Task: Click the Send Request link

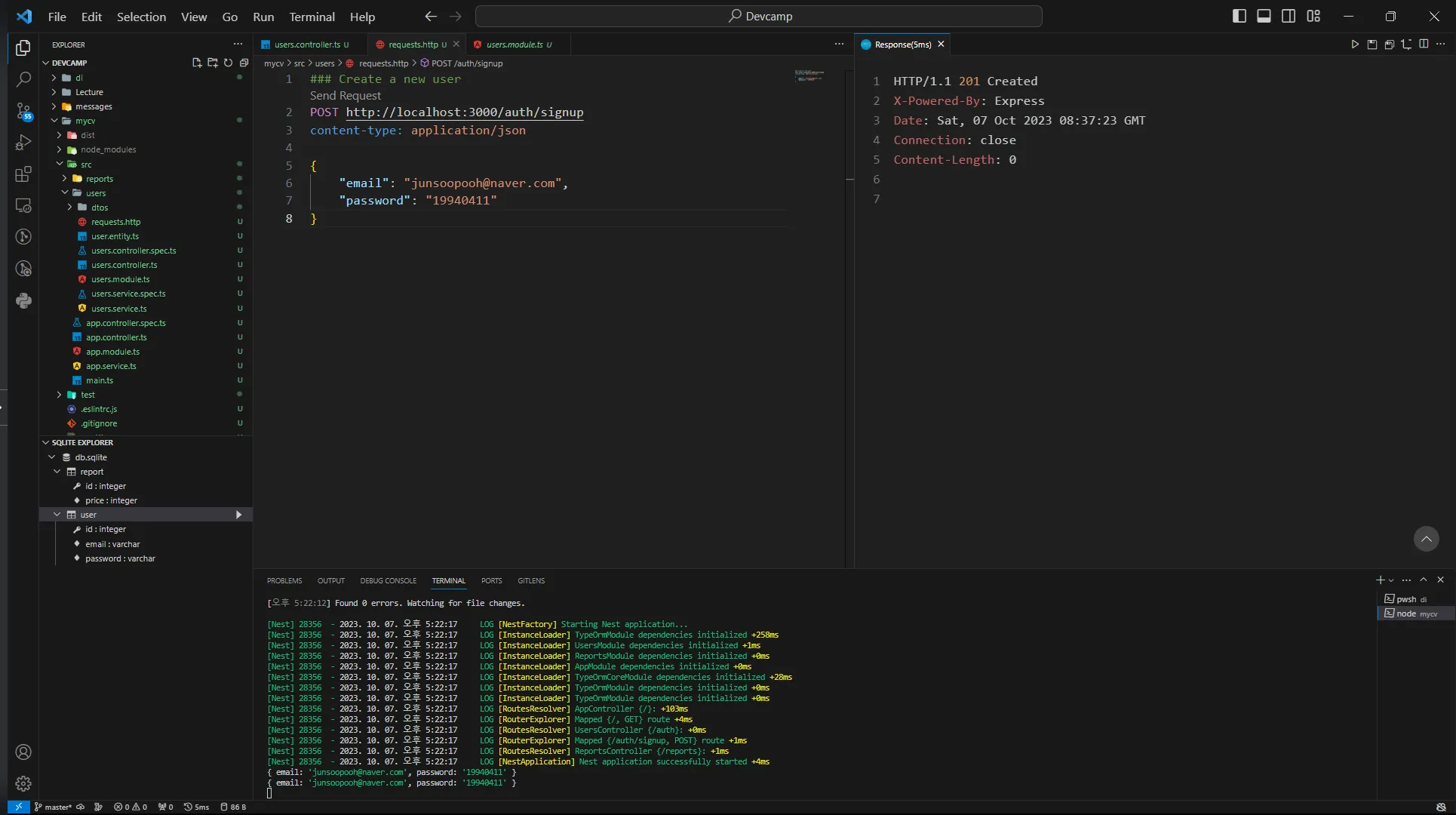Action: [346, 95]
